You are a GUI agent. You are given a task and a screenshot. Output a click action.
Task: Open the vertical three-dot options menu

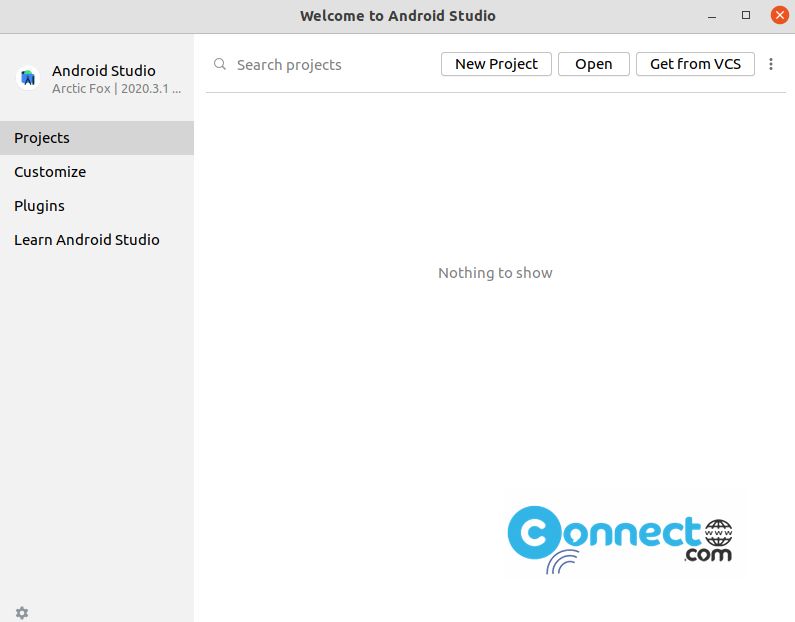tap(771, 64)
